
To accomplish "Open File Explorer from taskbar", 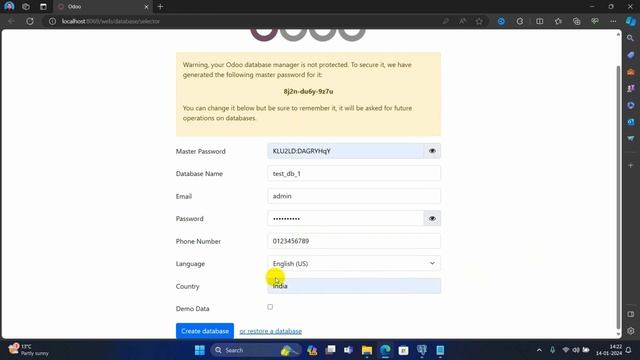I will tap(367, 350).
